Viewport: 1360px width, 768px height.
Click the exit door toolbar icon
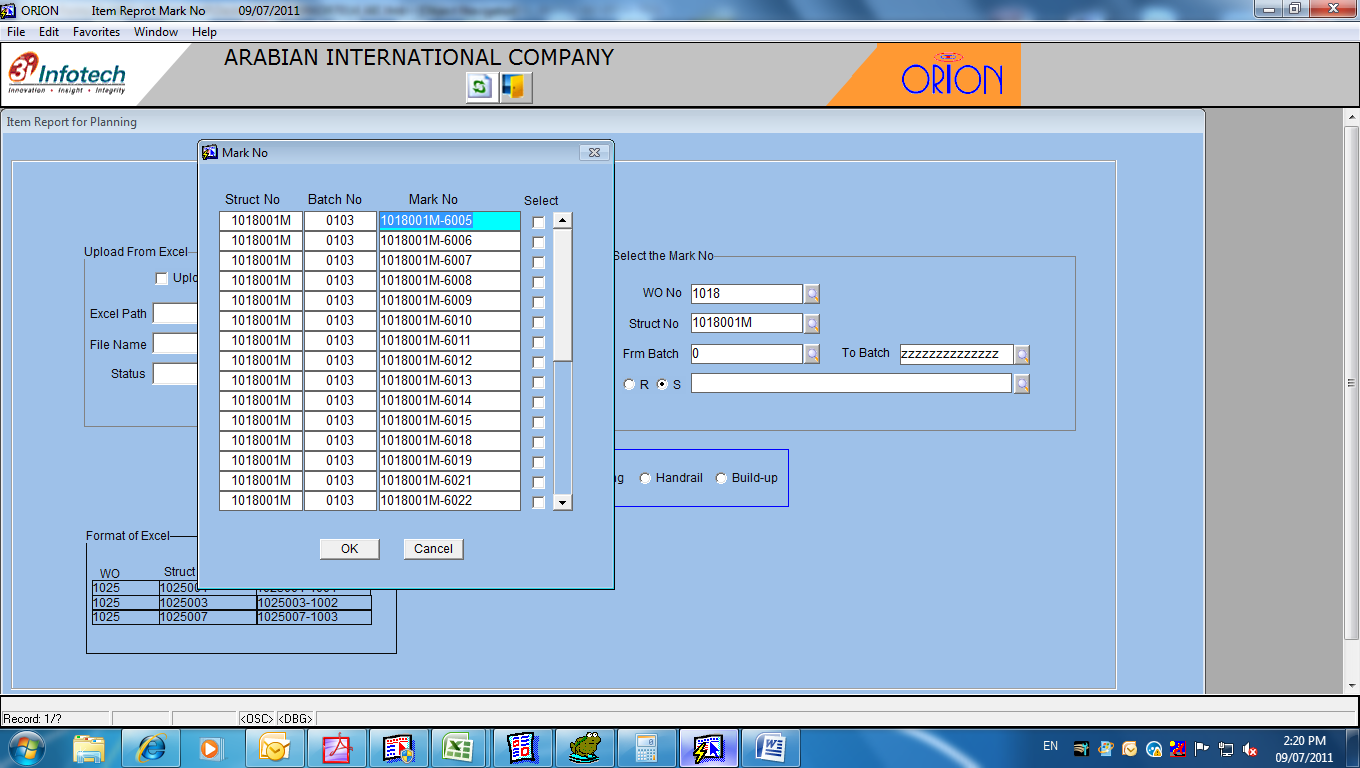coord(514,87)
